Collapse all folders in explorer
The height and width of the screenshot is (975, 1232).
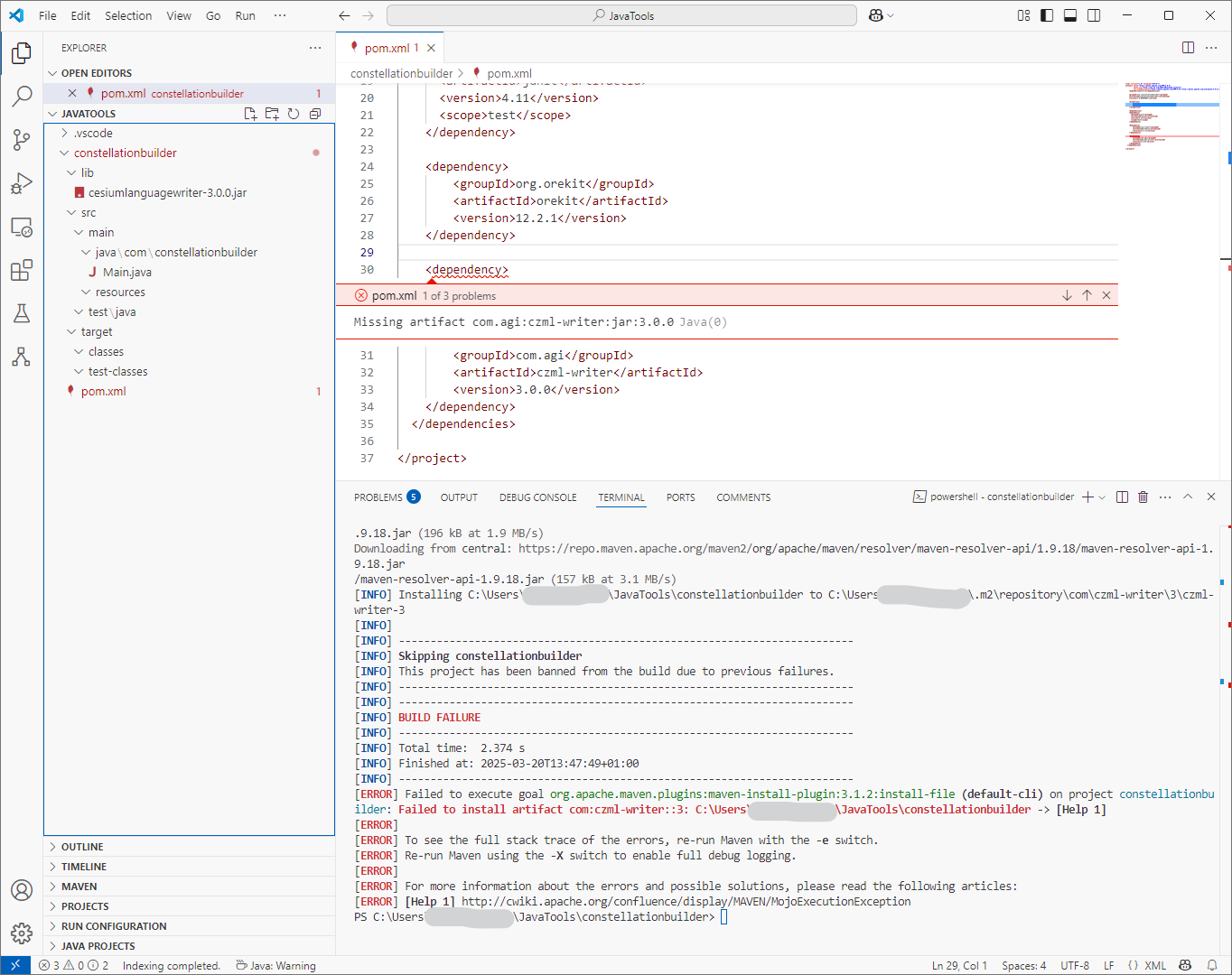(x=315, y=114)
